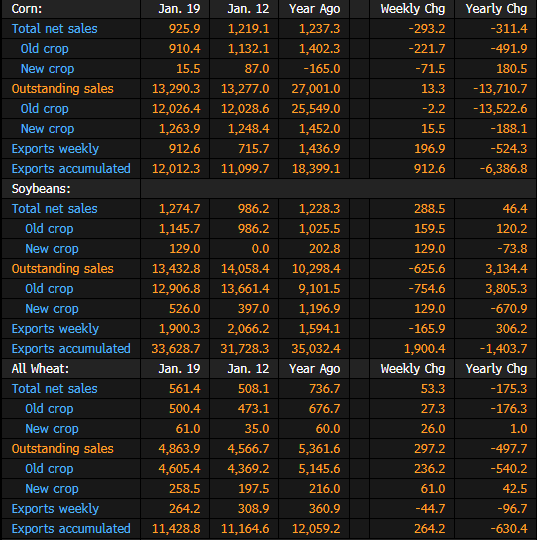Click the Corn Jan. 19 column header
The width and height of the screenshot is (538, 541).
coord(179,9)
